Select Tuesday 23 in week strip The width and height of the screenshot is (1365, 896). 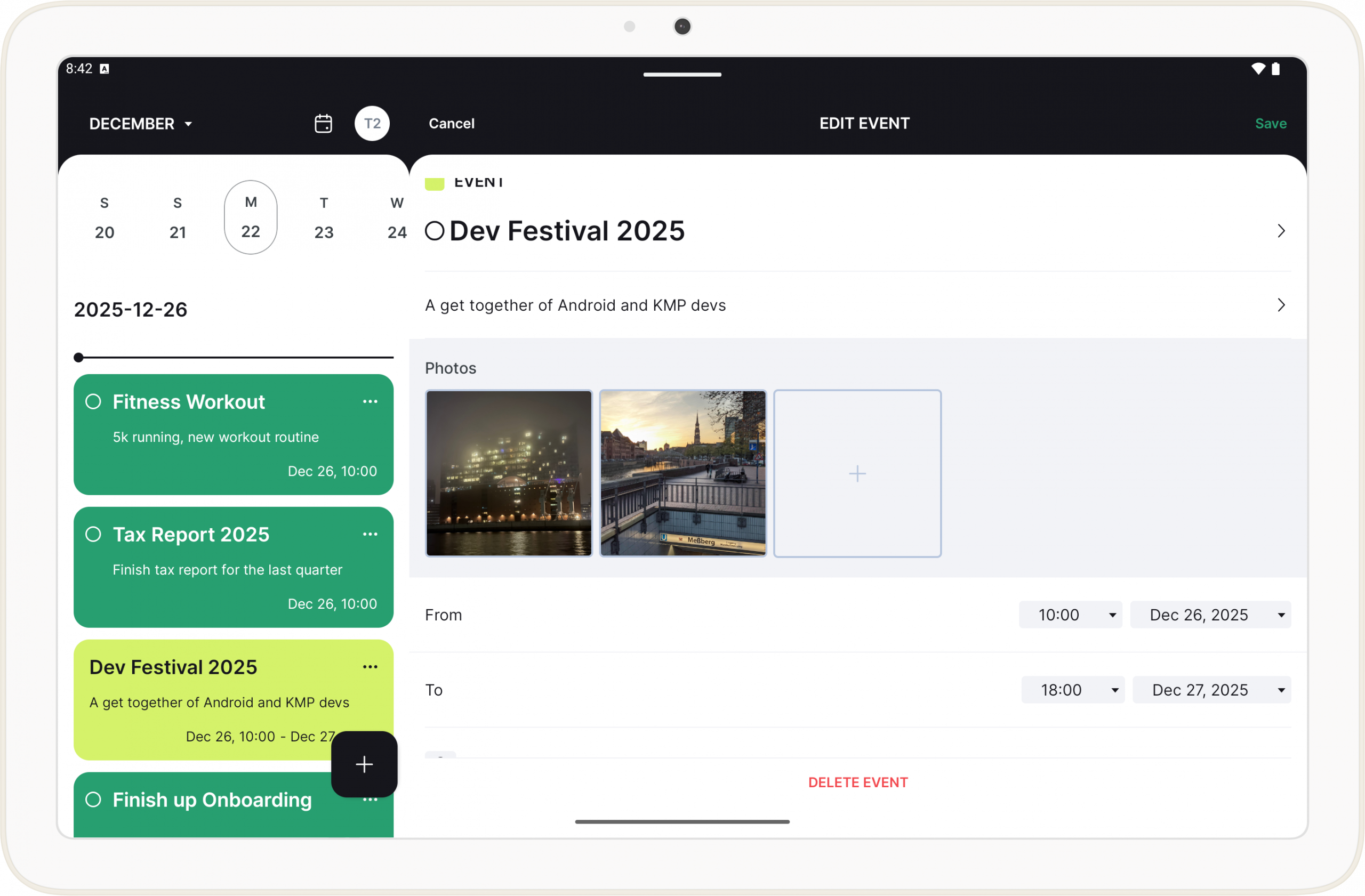[324, 218]
